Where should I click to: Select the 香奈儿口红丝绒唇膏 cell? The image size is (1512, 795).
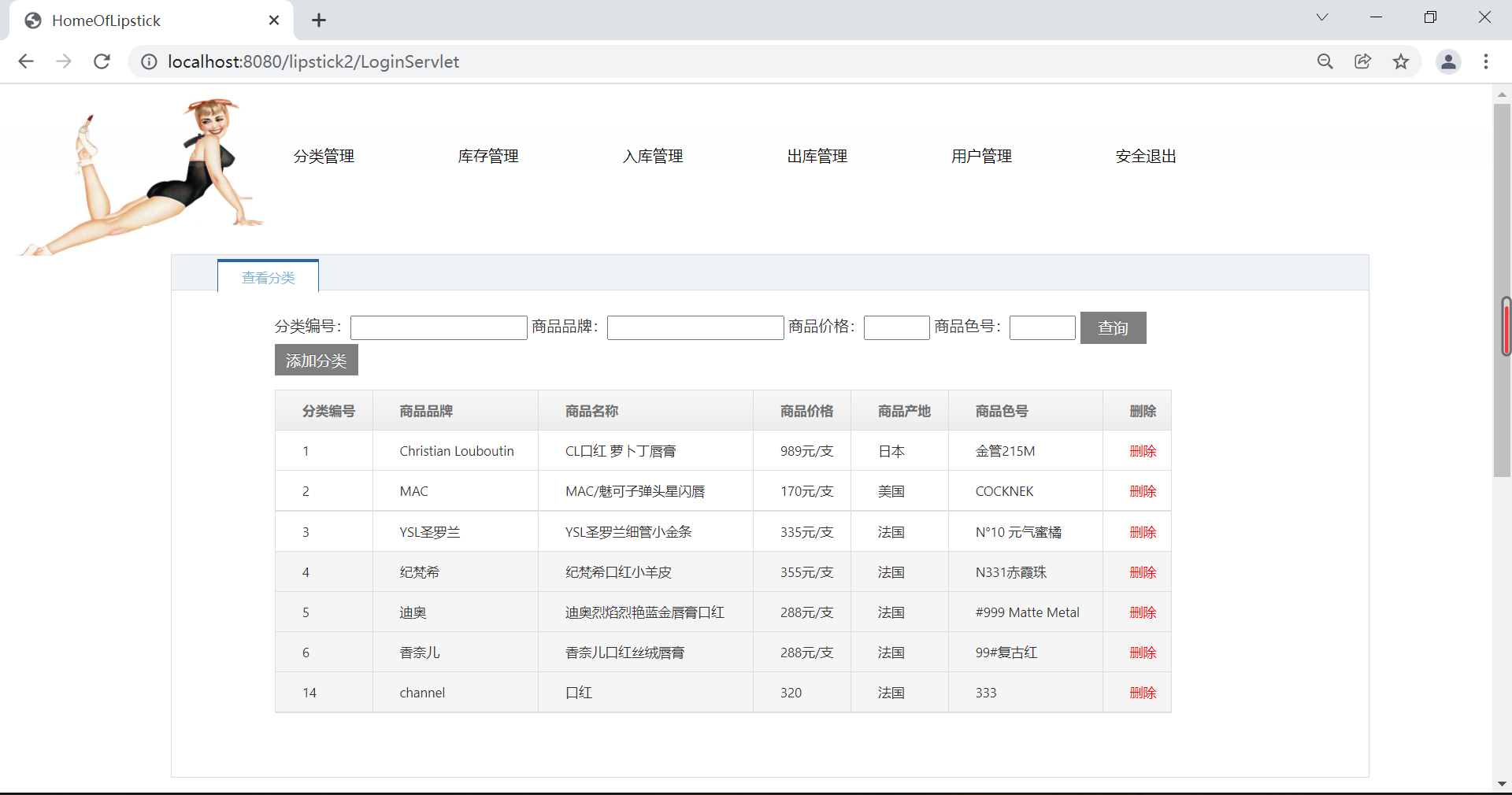coord(646,653)
